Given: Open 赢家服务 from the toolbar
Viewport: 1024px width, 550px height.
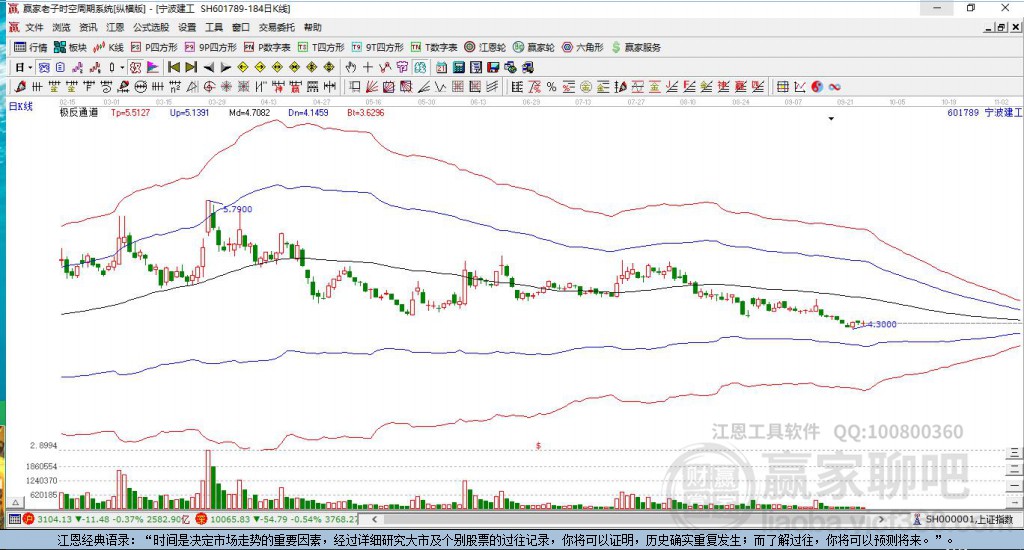Looking at the screenshot, I should point(636,47).
